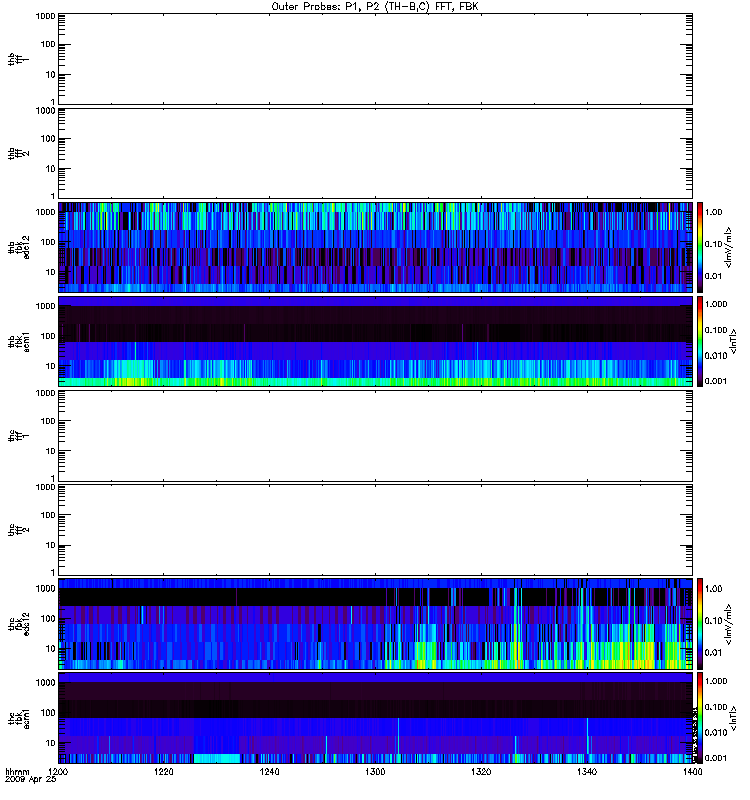This screenshot has height=800, width=750.
Task: Click the "2009 Apr 25" date label
Action: click(31, 780)
